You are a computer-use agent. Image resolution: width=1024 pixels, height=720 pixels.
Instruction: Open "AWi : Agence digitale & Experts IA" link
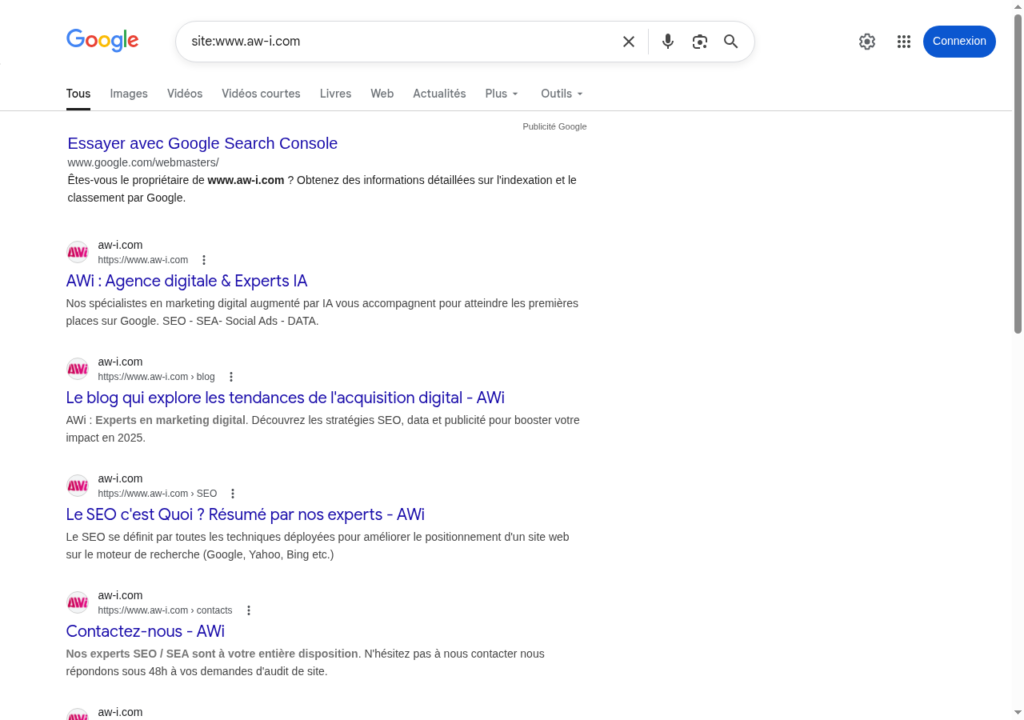(x=187, y=281)
